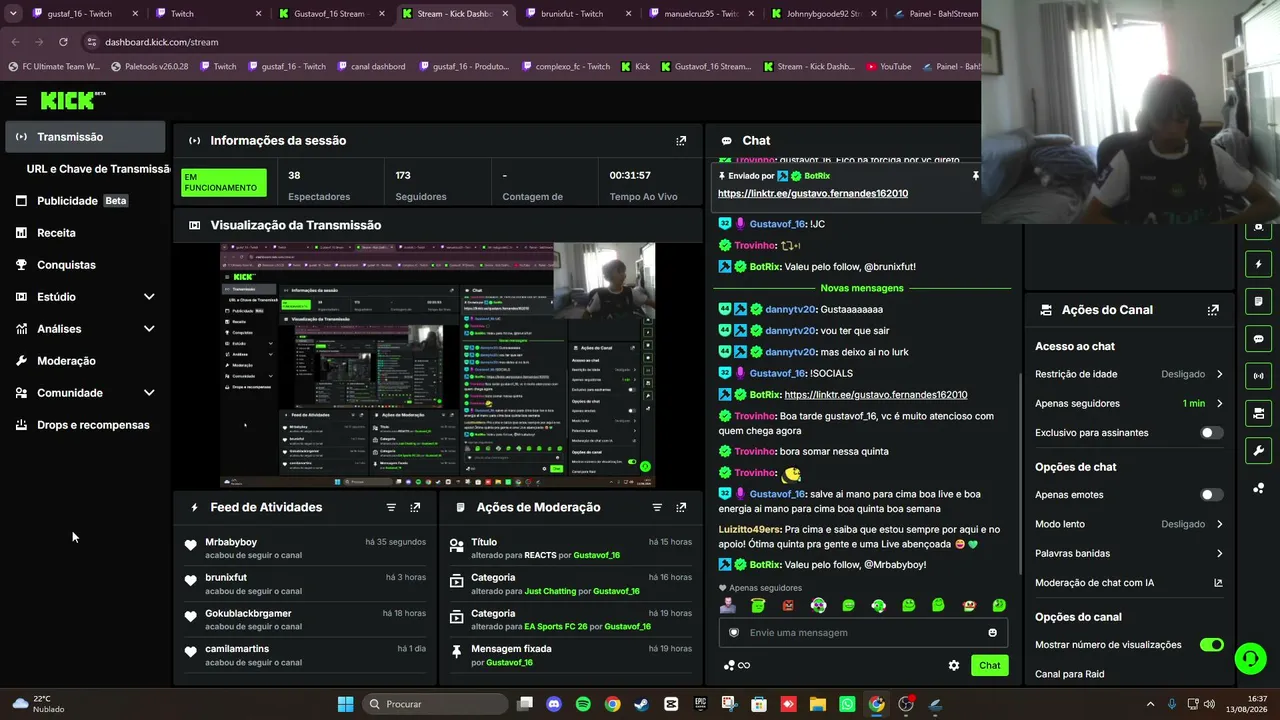The height and width of the screenshot is (720, 1280).
Task: Click the green Chat send button
Action: 989,665
